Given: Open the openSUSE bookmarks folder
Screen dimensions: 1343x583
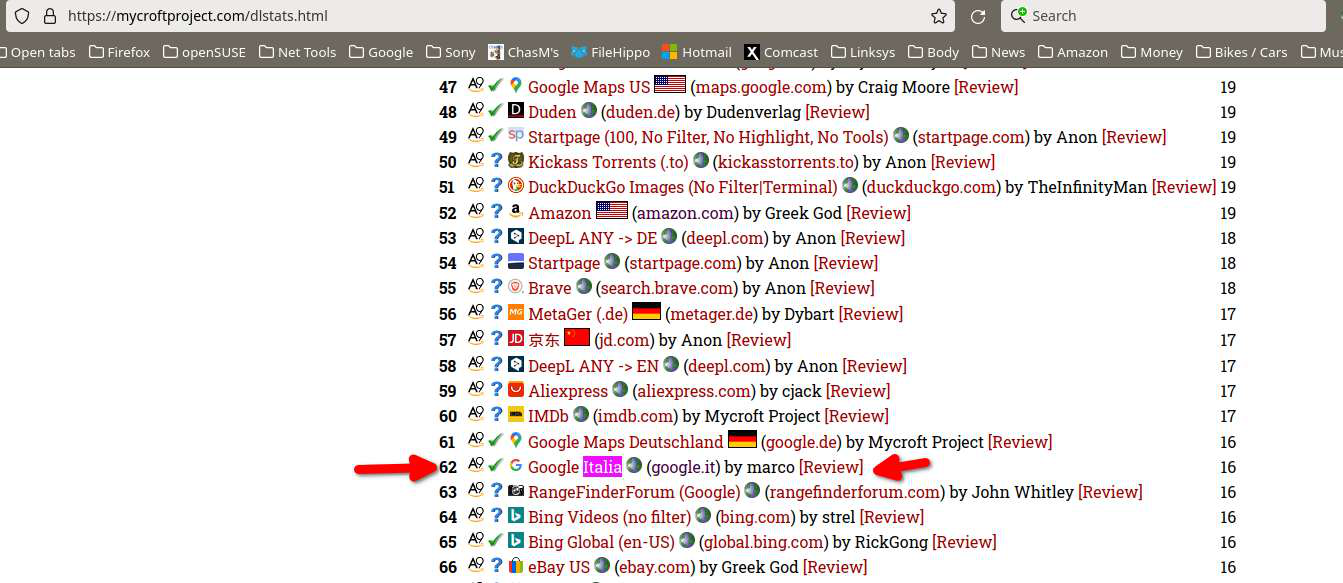Looking at the screenshot, I should tap(204, 52).
